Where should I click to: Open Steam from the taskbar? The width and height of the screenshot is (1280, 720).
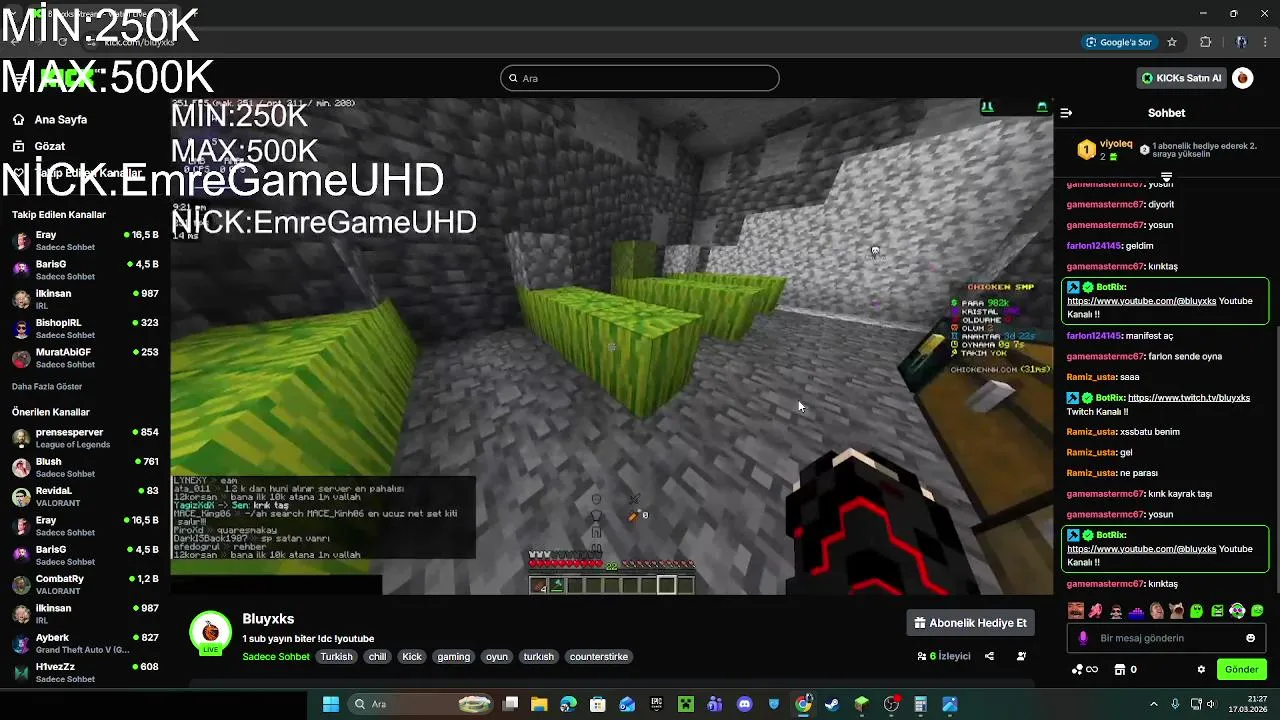click(832, 704)
